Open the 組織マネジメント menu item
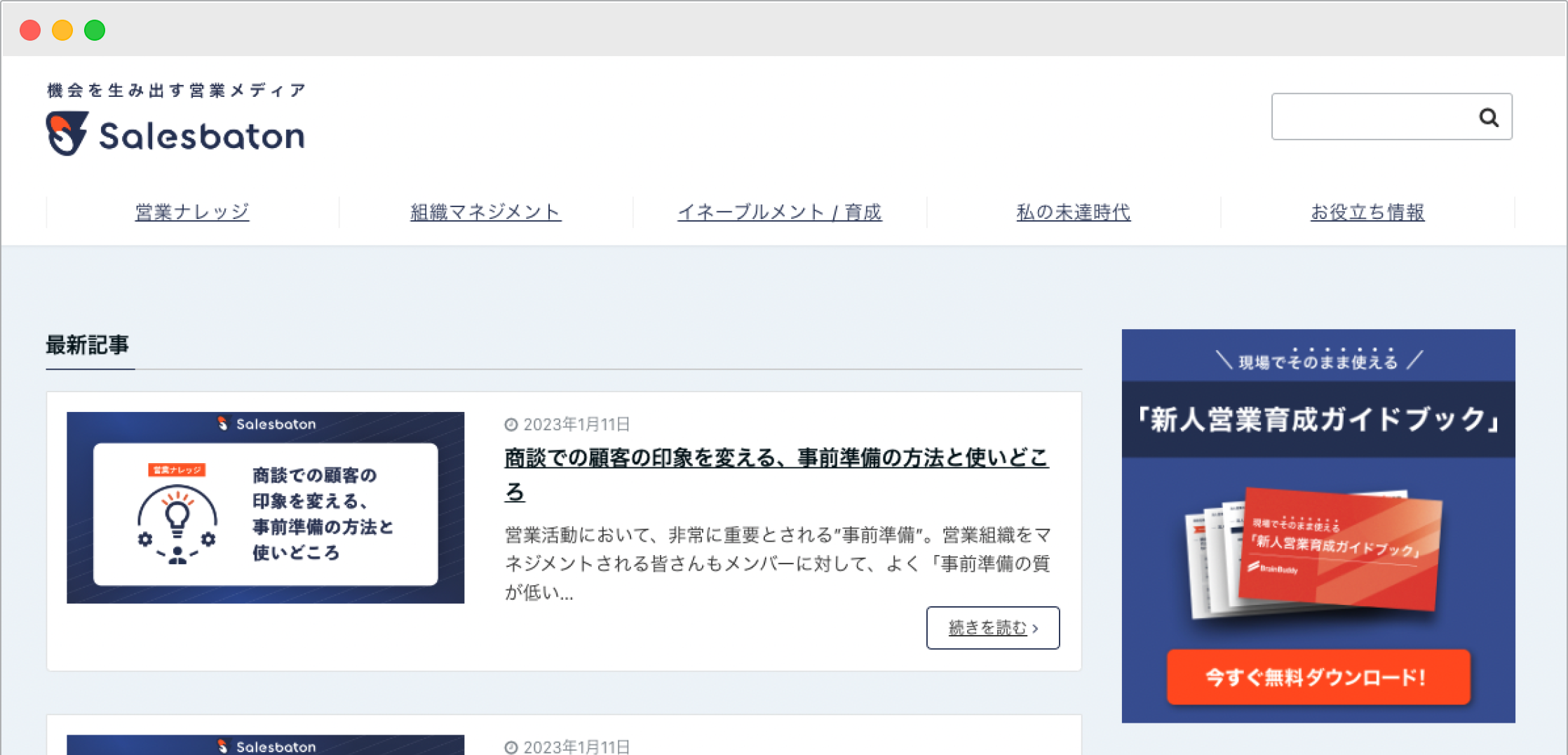 (485, 212)
